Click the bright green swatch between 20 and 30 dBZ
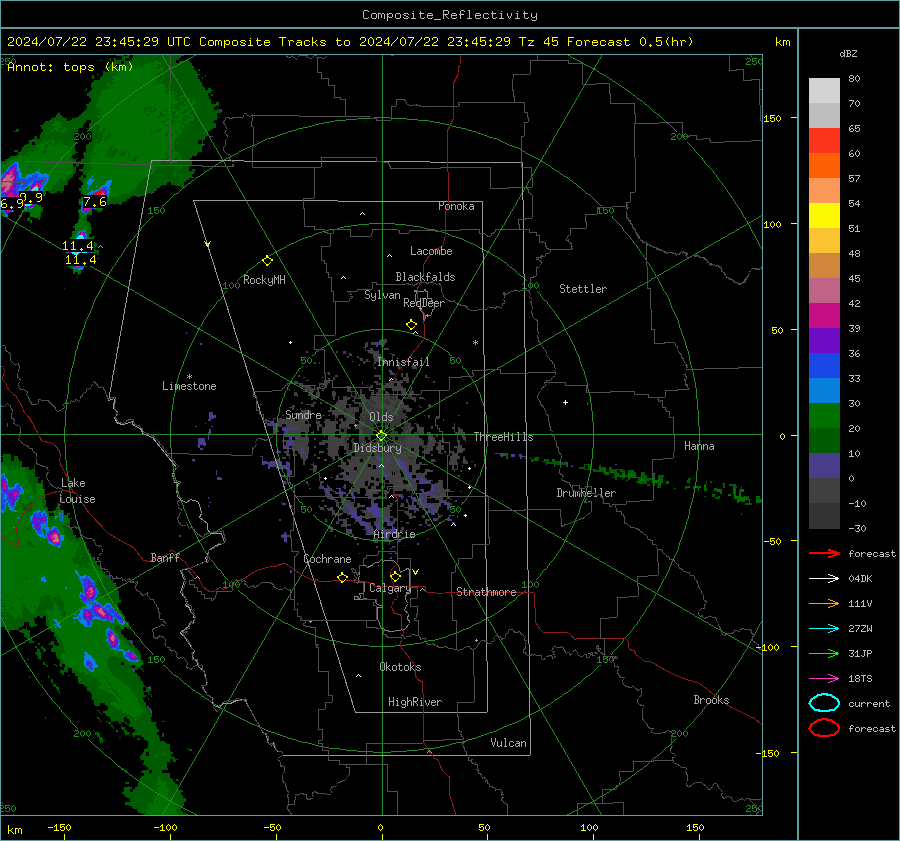This screenshot has height=841, width=900. [824, 416]
